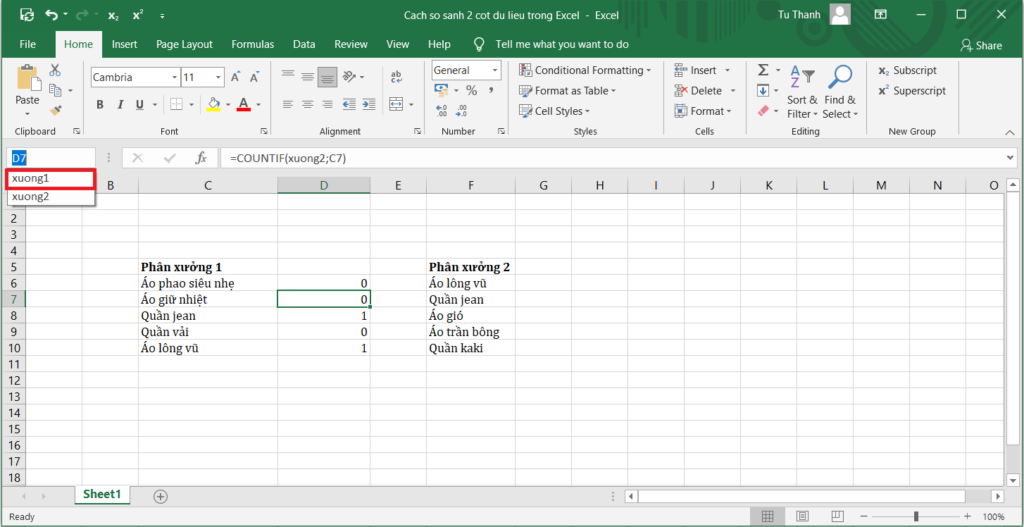Expand the General number format dropdown
Image resolution: width=1024 pixels, height=527 pixels.
[494, 70]
